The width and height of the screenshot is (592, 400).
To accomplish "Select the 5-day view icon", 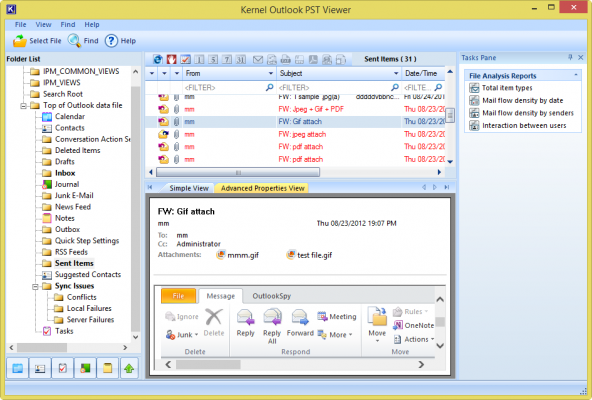I will pyautogui.click(x=213, y=59).
